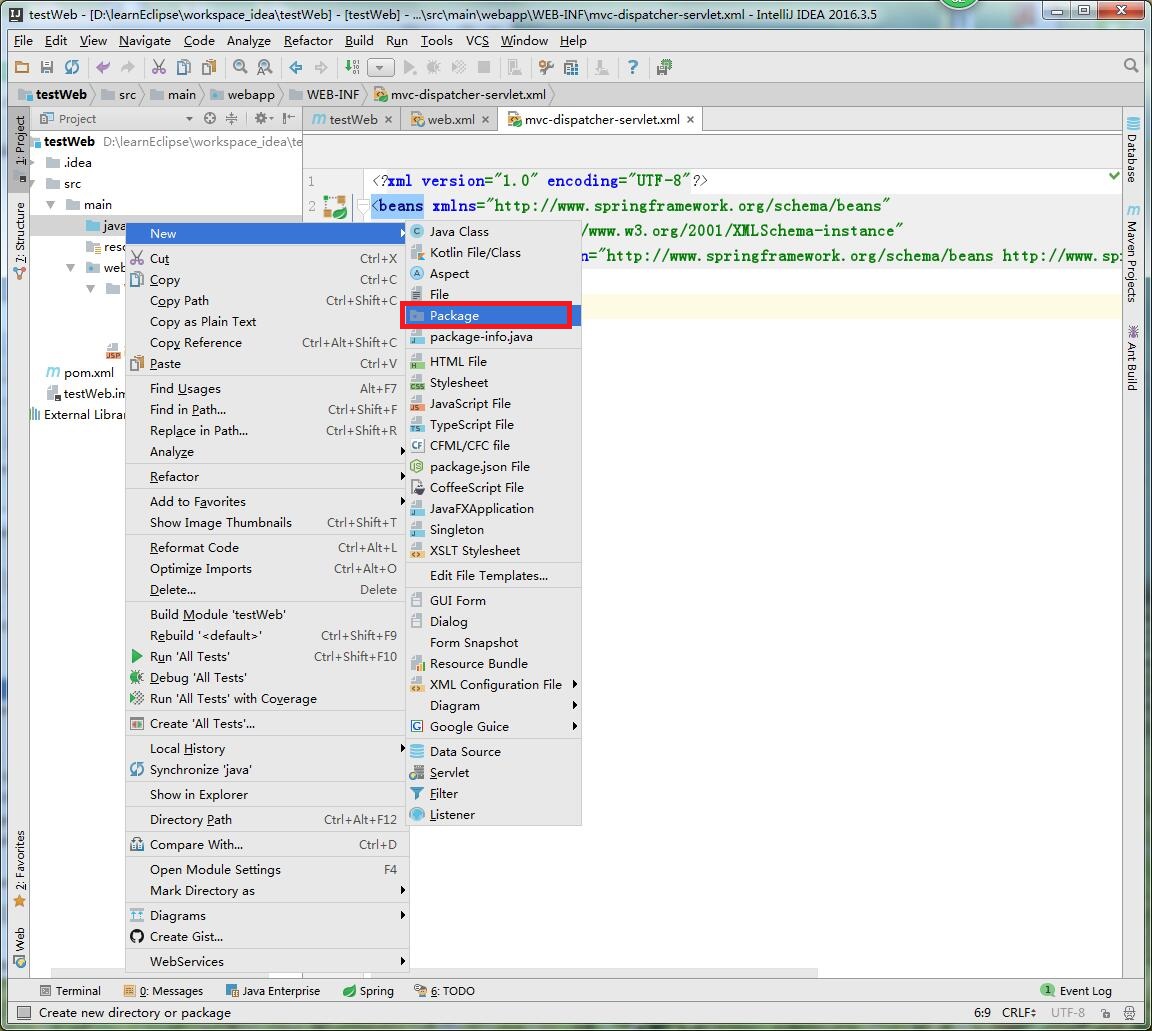The image size is (1152, 1031).
Task: Click the Synchronize toolbar icon
Action: click(71, 68)
